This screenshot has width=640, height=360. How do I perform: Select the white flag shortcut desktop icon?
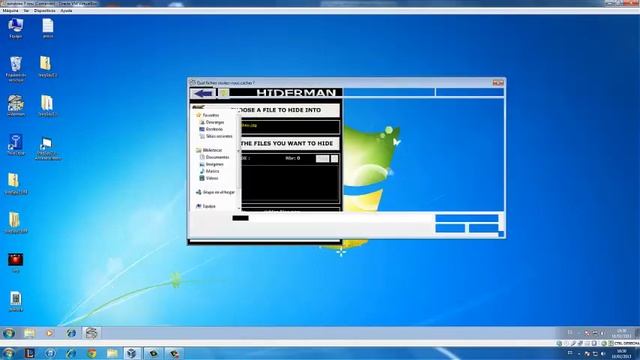pyautogui.click(x=47, y=148)
